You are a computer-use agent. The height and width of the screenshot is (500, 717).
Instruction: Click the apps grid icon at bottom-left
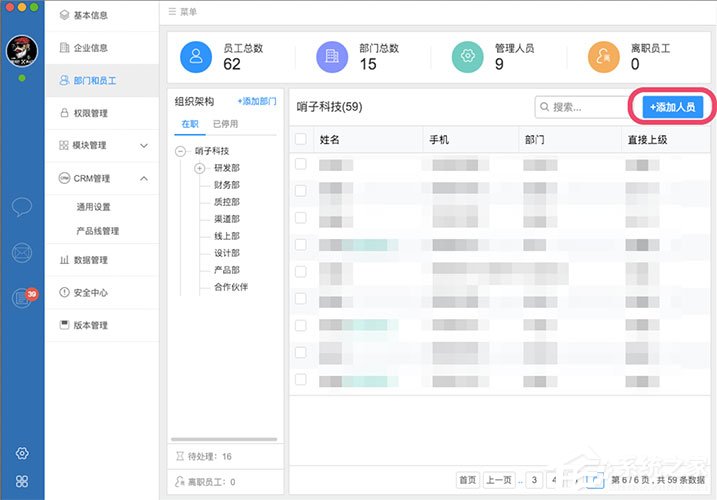click(x=22, y=481)
